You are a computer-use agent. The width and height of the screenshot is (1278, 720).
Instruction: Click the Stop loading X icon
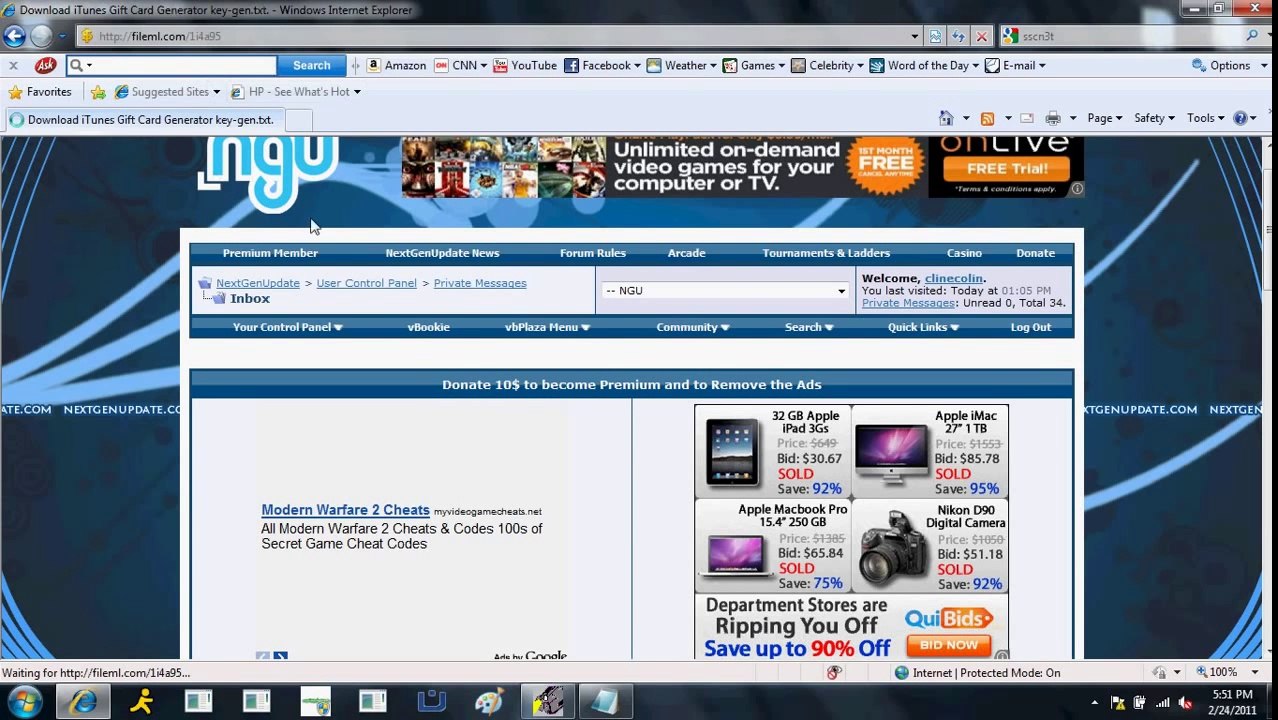click(981, 36)
